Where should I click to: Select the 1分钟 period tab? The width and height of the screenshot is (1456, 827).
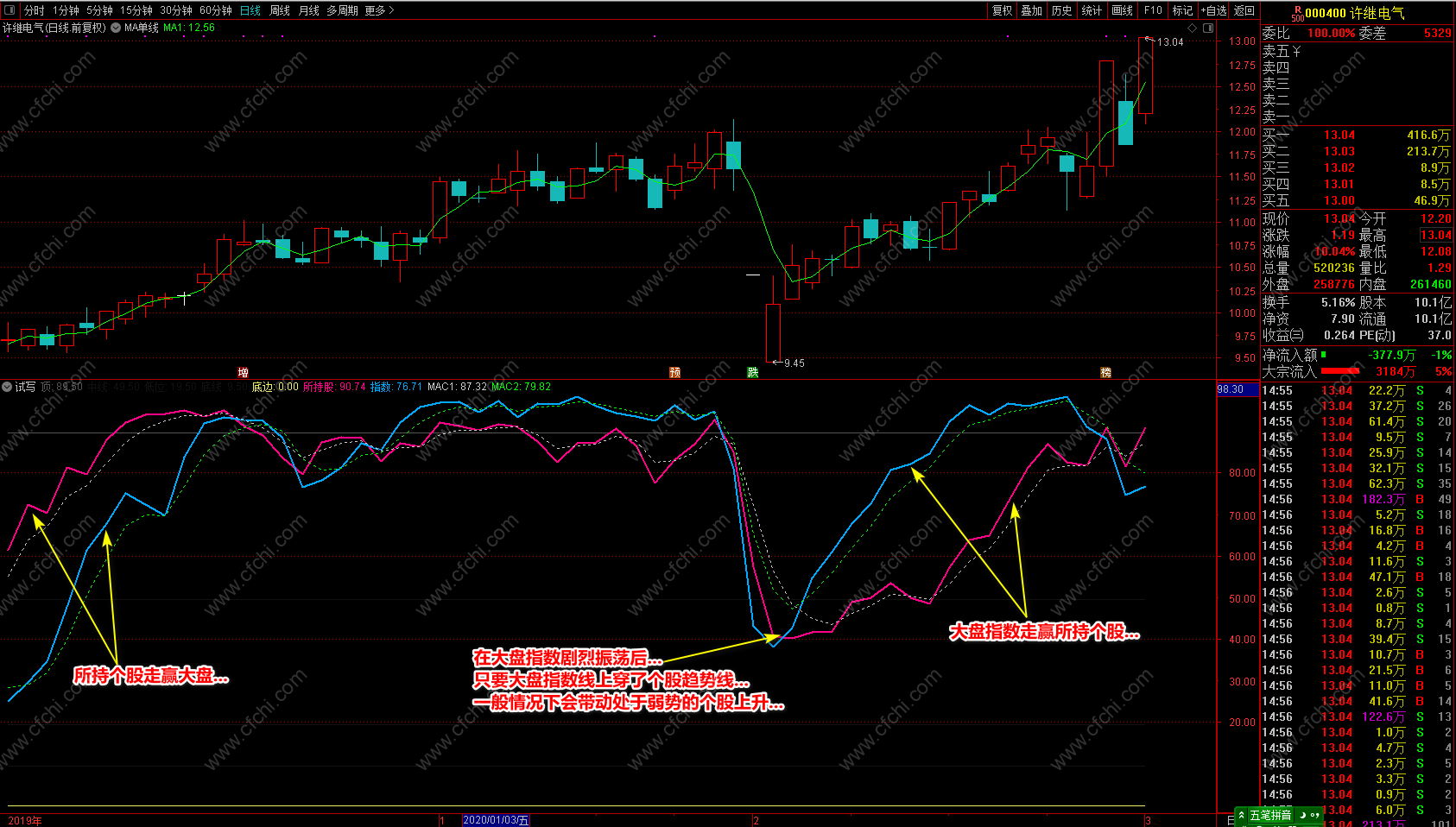pyautogui.click(x=66, y=10)
